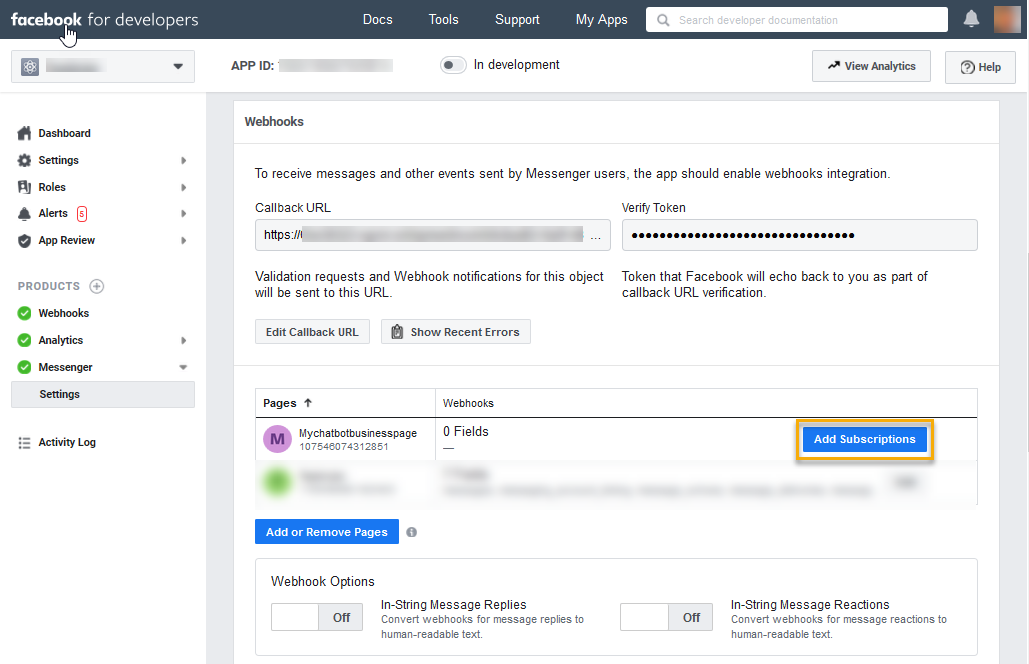Toggle In-String Message Reactions switch

(666, 617)
